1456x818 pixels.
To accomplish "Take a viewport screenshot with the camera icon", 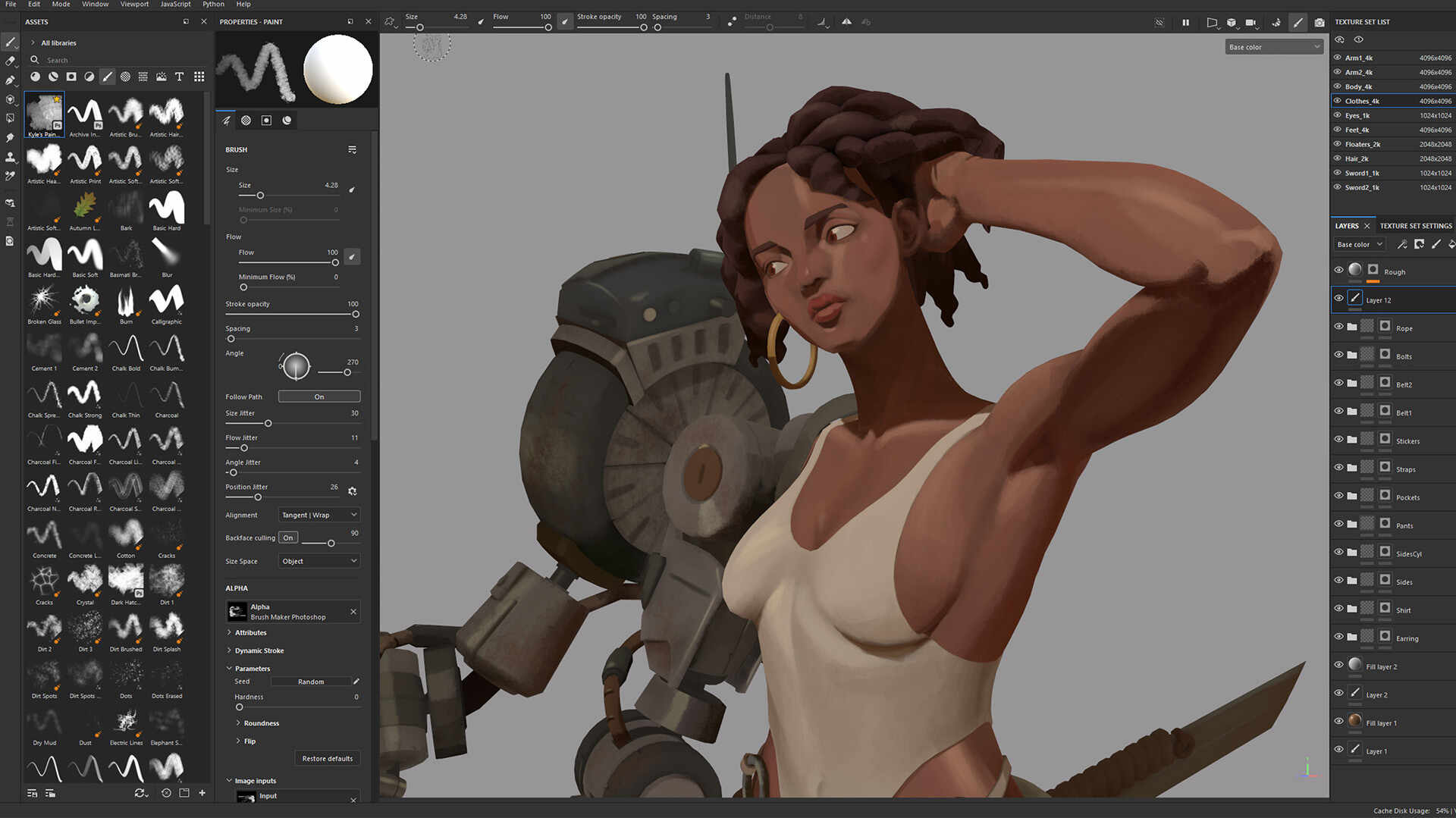I will coord(1319,22).
